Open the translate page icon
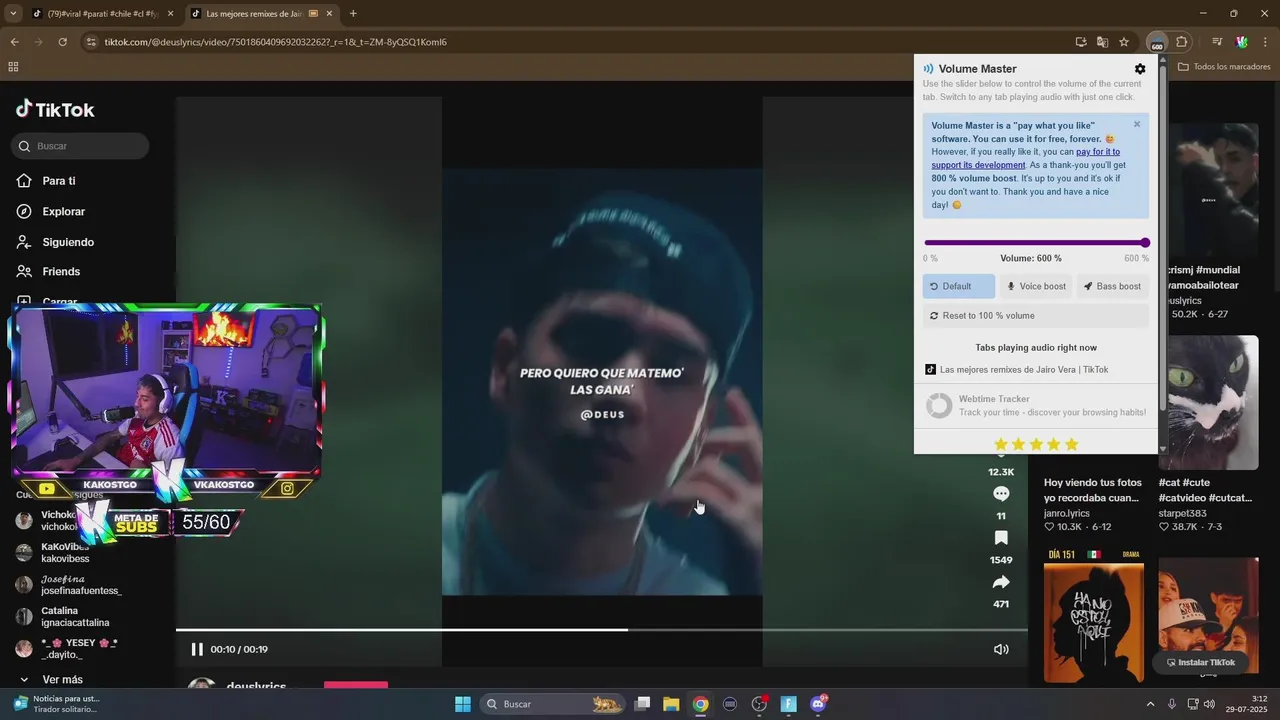 1102,42
